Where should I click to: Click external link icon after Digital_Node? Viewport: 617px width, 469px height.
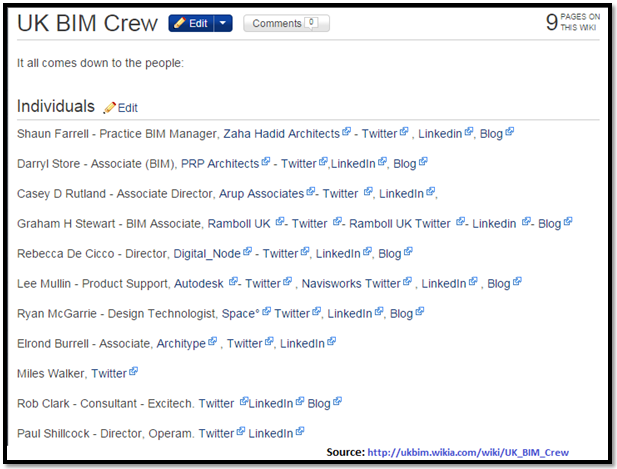tap(248, 251)
